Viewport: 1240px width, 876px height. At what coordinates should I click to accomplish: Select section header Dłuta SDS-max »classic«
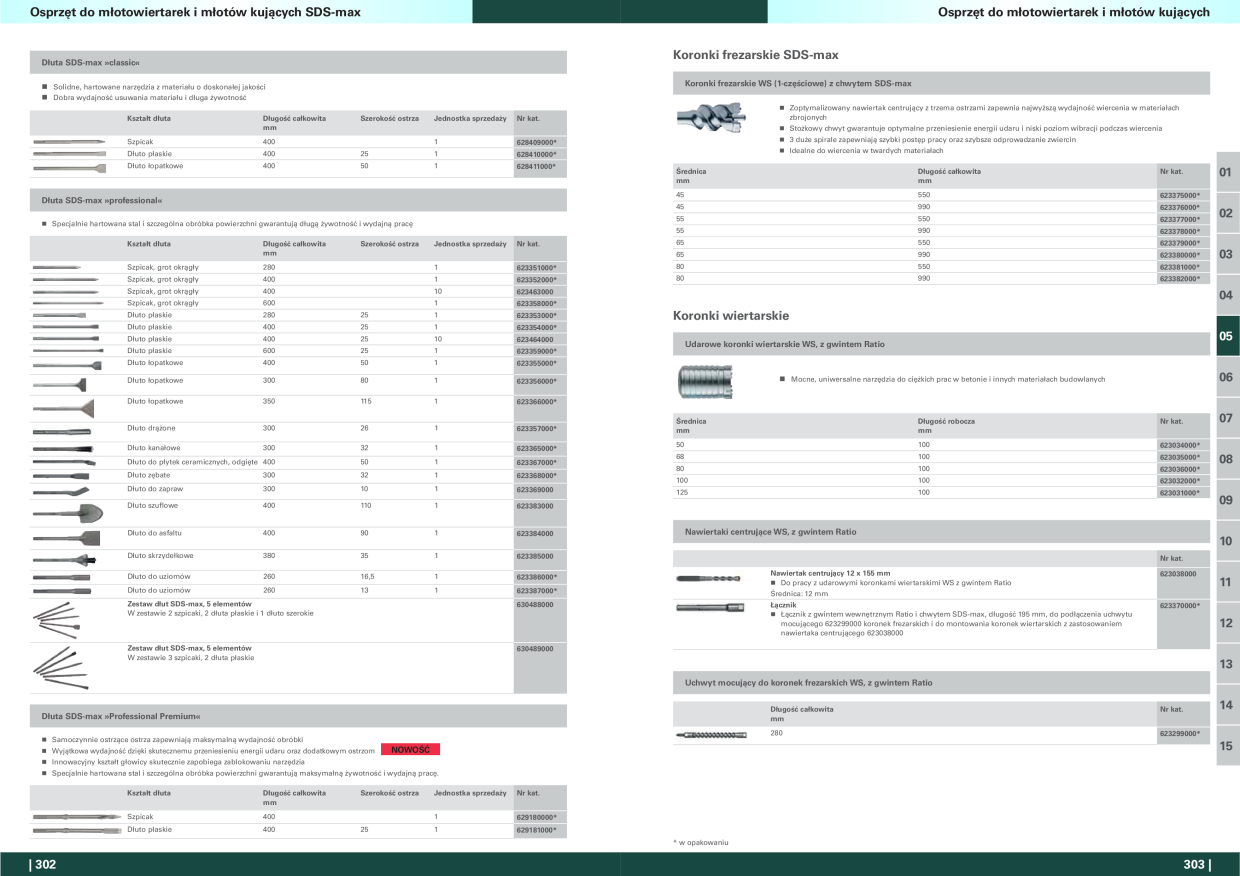click(x=299, y=62)
